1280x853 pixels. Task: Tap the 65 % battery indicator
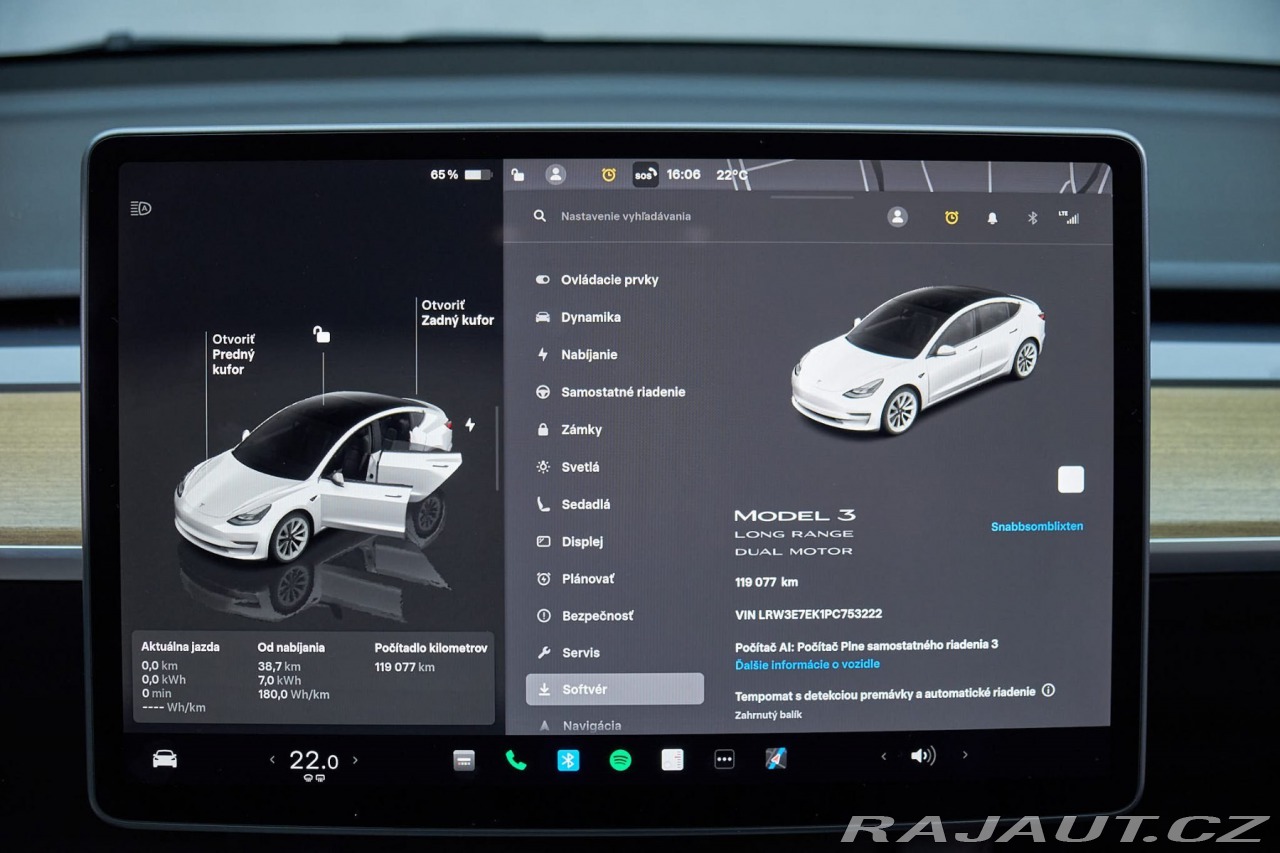click(461, 174)
